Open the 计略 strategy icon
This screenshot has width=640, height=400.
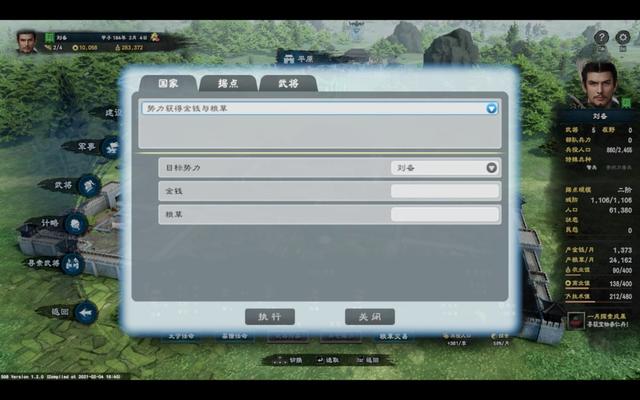(x=75, y=224)
